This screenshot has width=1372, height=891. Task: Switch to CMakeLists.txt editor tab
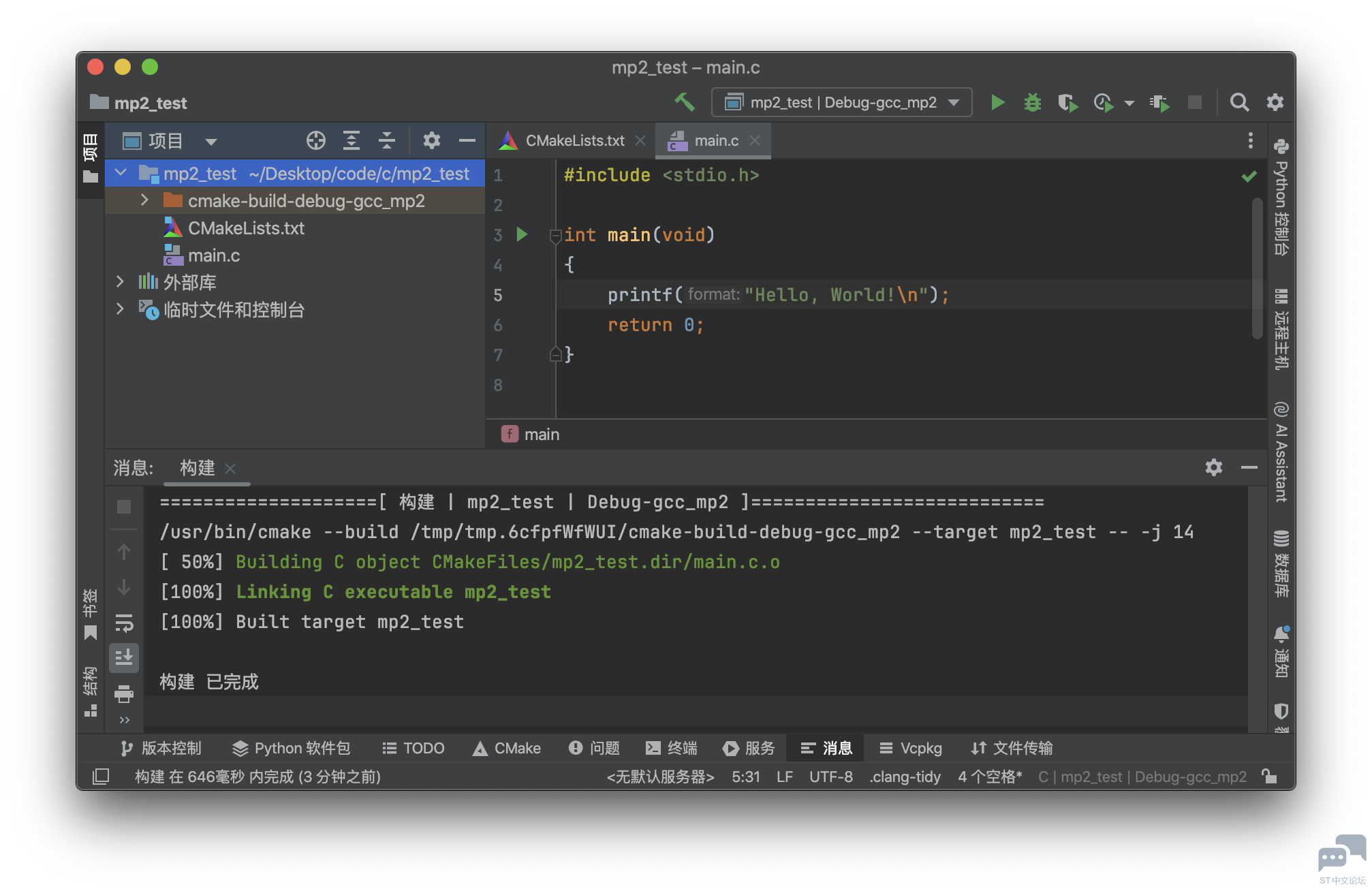point(574,140)
